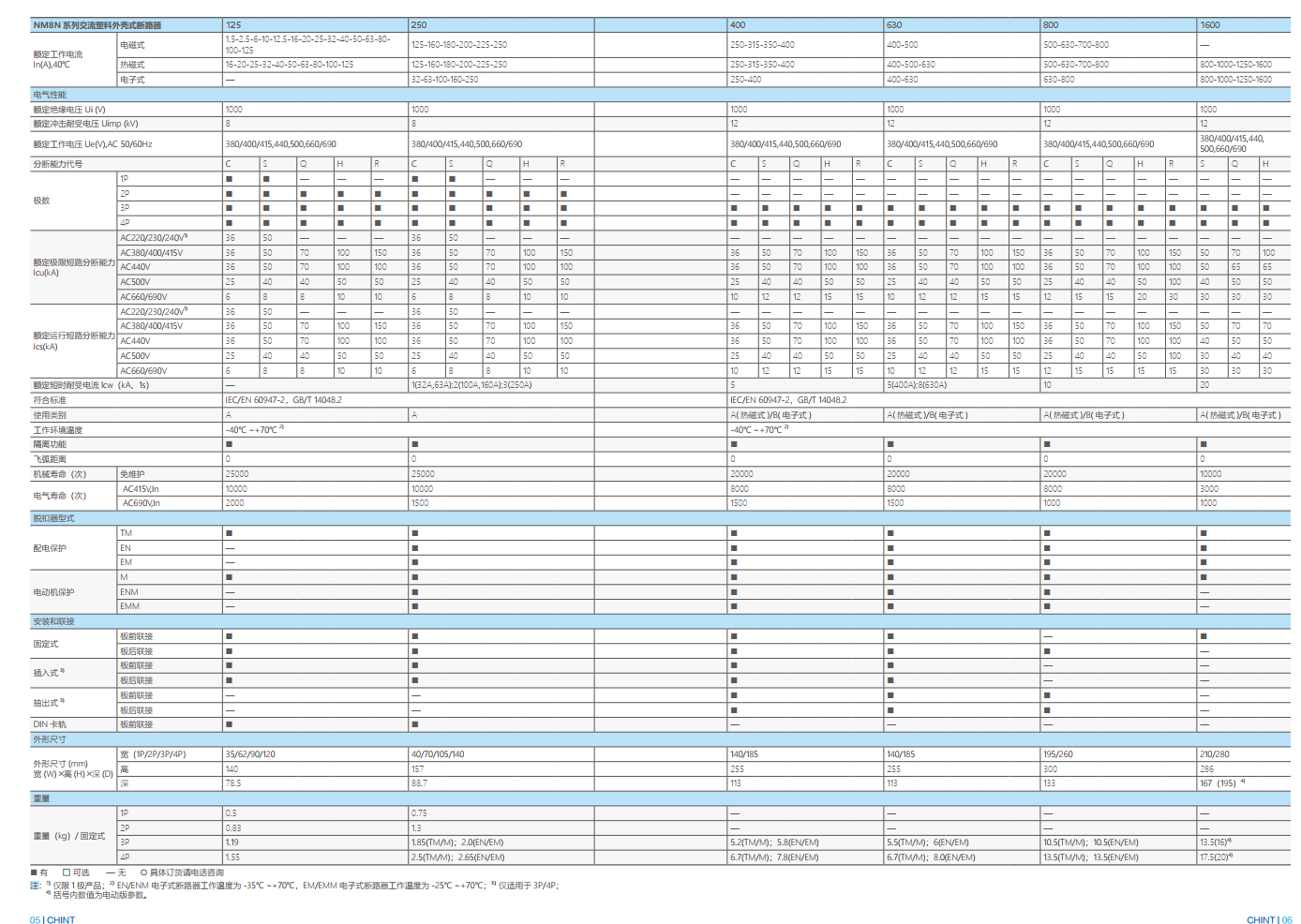
Task: Click the EMM filled square in the 250 column
Action: click(x=415, y=606)
